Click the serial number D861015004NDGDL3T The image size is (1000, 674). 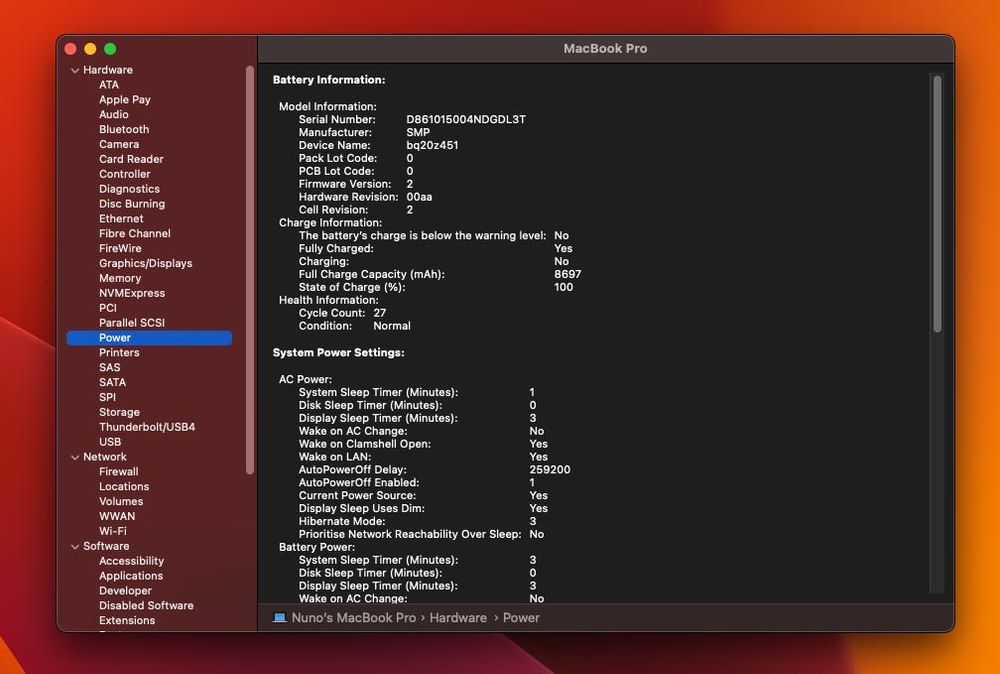pyautogui.click(x=466, y=119)
